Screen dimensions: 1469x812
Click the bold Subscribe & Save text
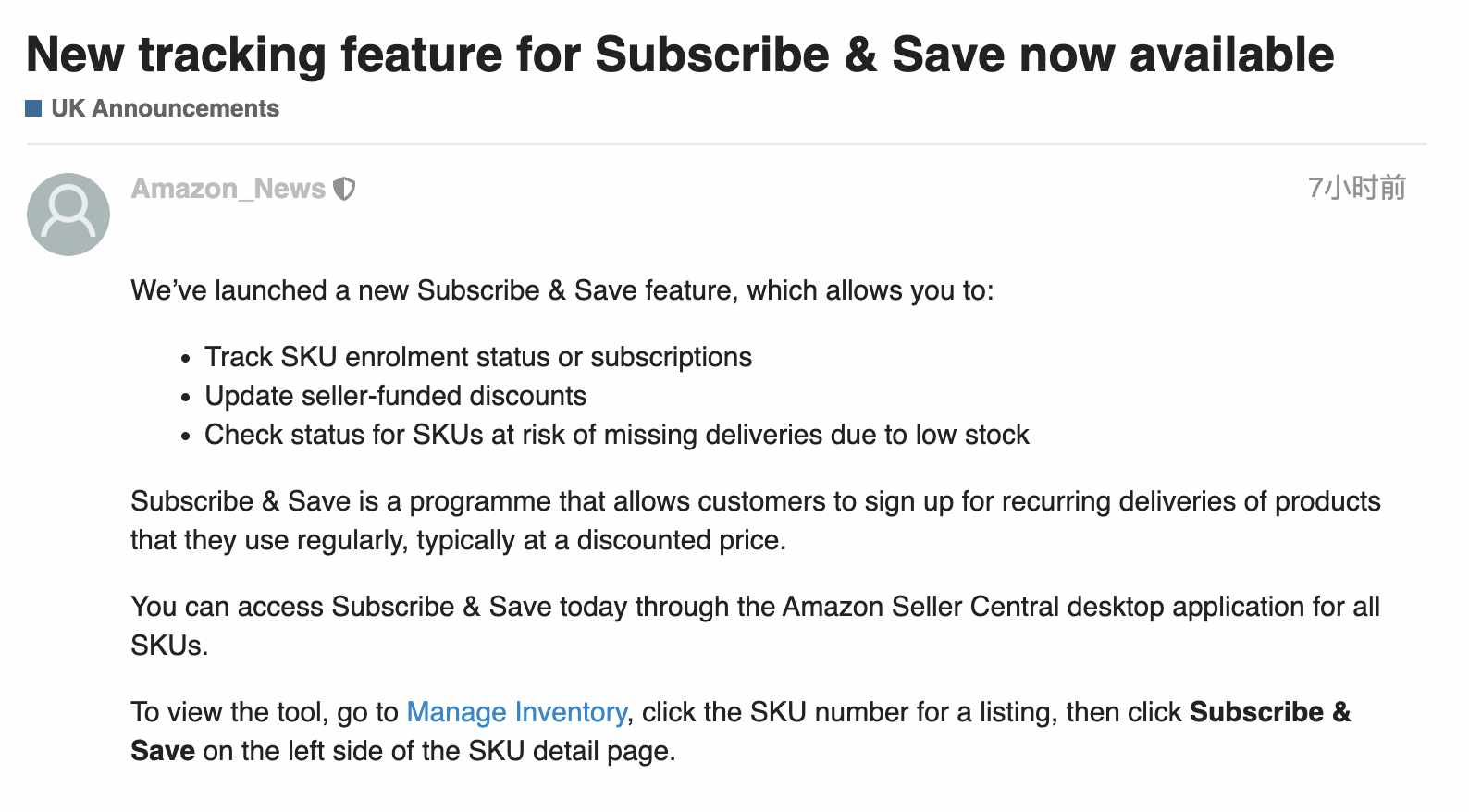coord(1270,712)
